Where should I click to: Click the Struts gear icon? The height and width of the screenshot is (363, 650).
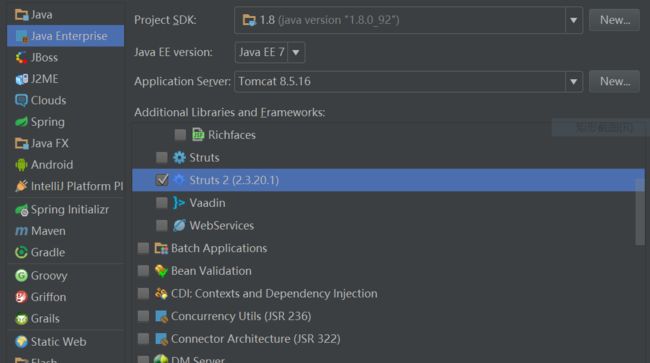(179, 157)
